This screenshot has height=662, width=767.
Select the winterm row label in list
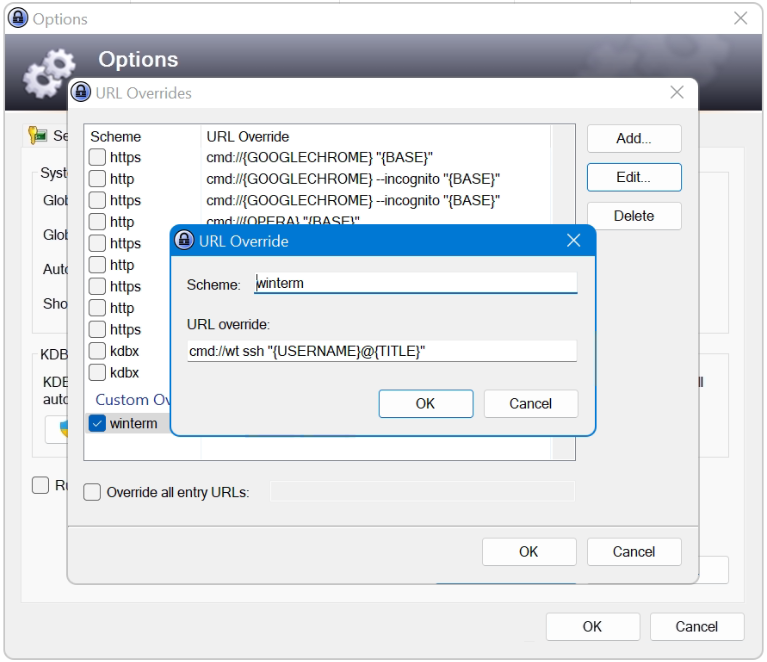tap(133, 424)
